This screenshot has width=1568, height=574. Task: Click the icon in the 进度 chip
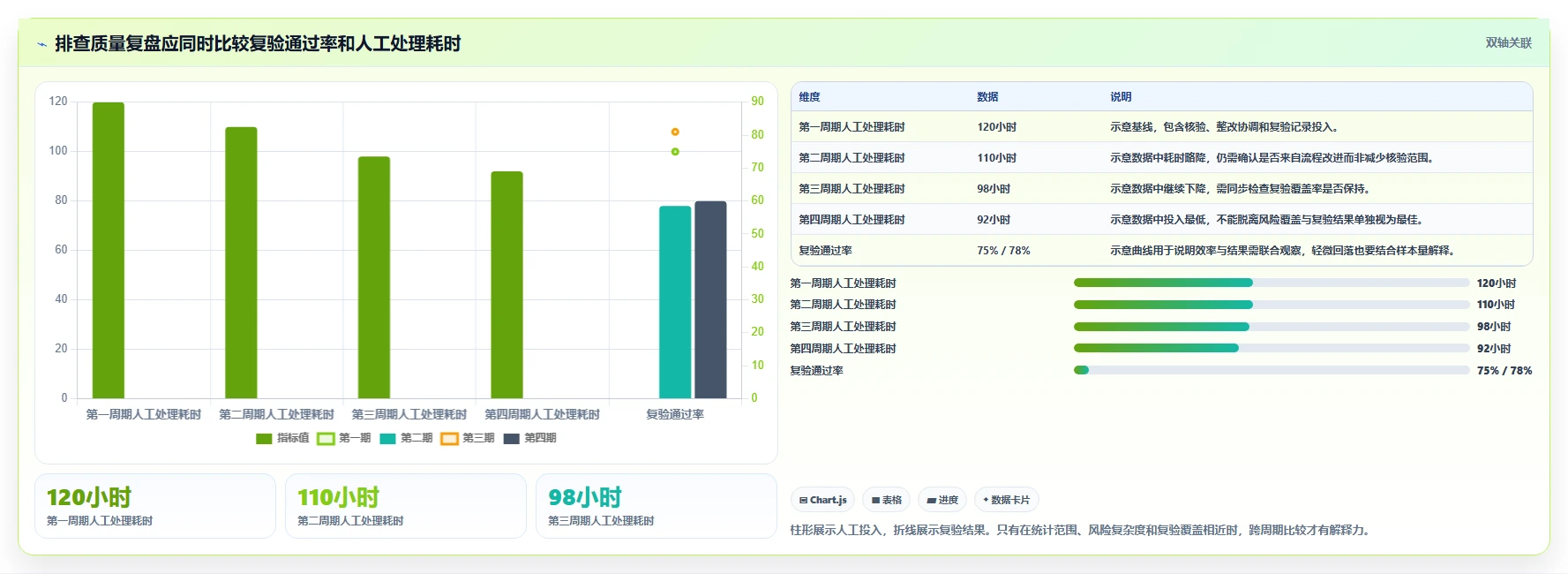(931, 500)
